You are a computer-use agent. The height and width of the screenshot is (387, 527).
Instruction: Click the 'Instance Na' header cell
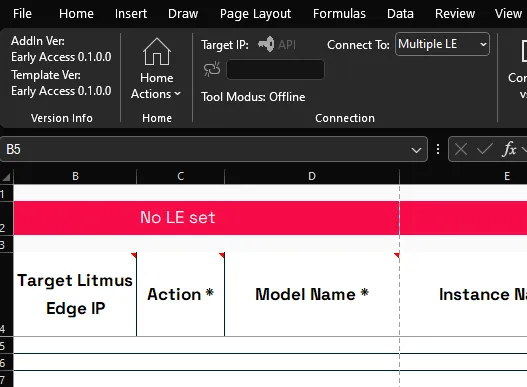[x=463, y=294]
